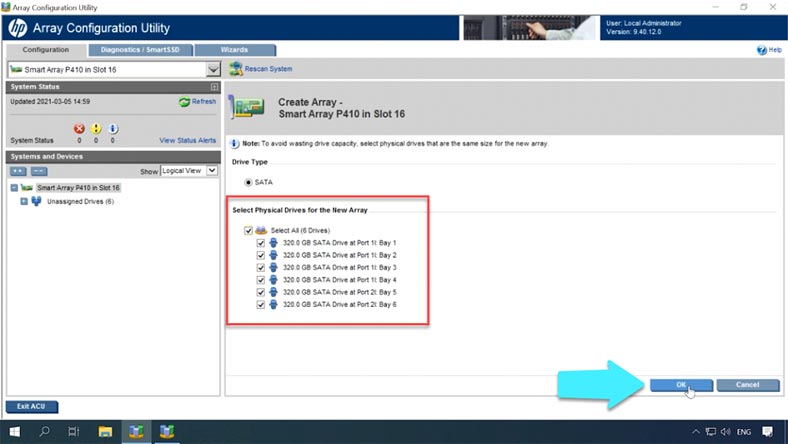
Task: Click '320.0 GB SATA Drive at Port 1I: Bay 4' text
Action: click(x=340, y=280)
